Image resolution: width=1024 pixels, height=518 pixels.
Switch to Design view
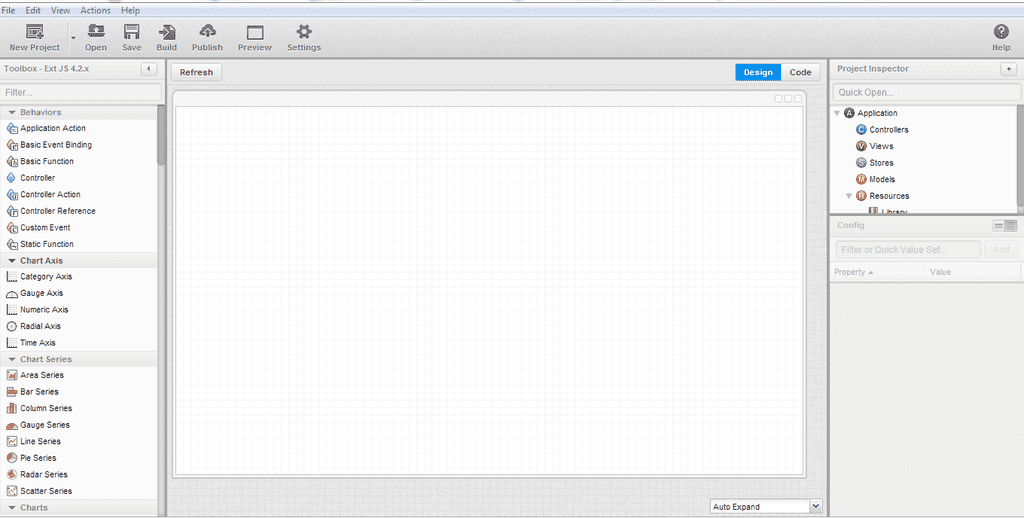(758, 73)
